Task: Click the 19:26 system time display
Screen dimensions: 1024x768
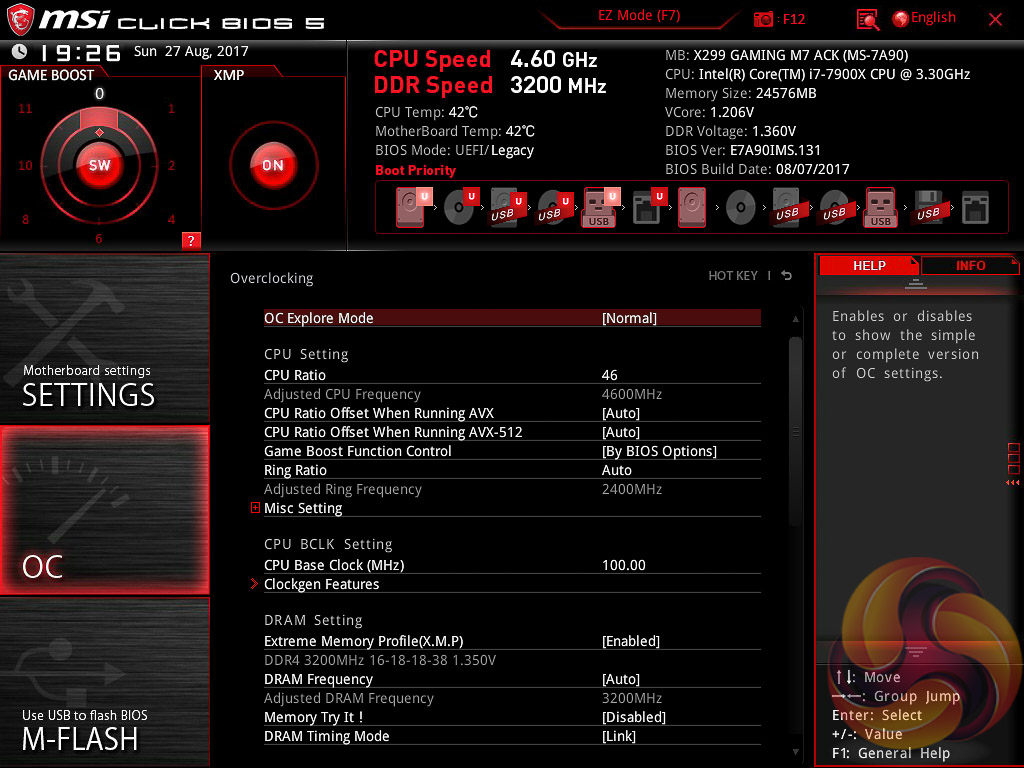Action: click(80, 53)
